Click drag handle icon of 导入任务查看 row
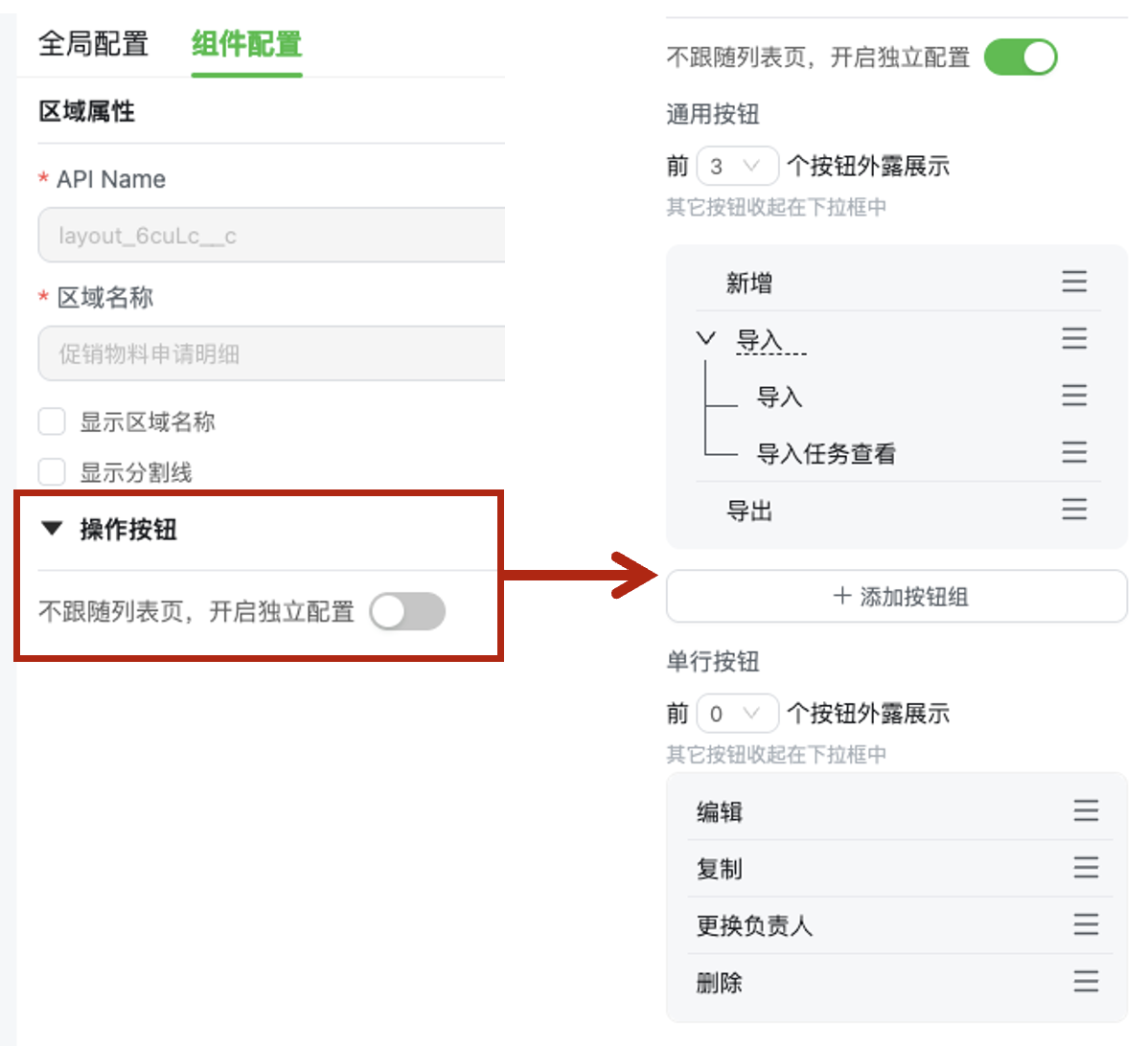 tap(1074, 451)
